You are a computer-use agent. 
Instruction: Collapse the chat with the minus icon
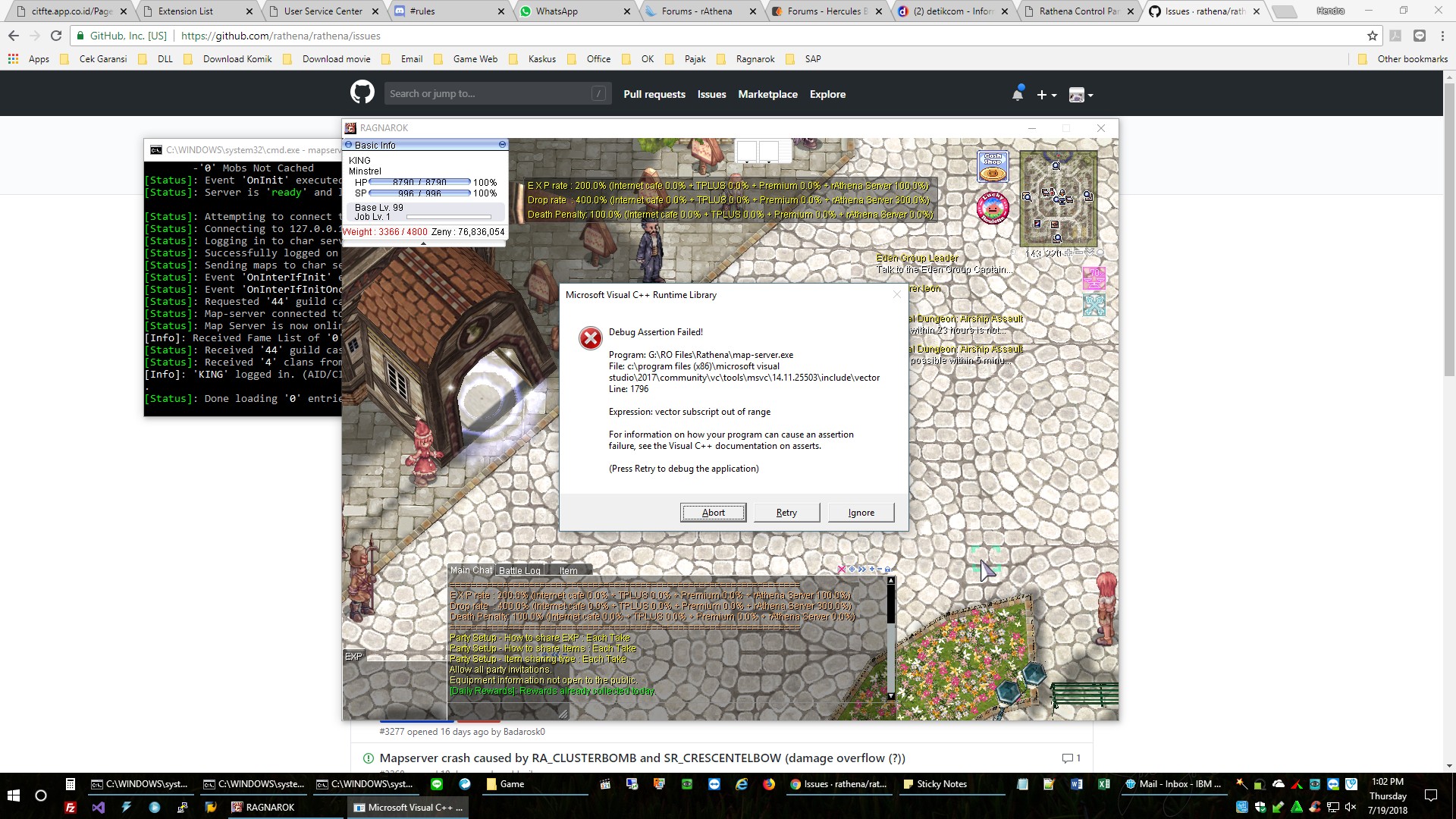880,570
